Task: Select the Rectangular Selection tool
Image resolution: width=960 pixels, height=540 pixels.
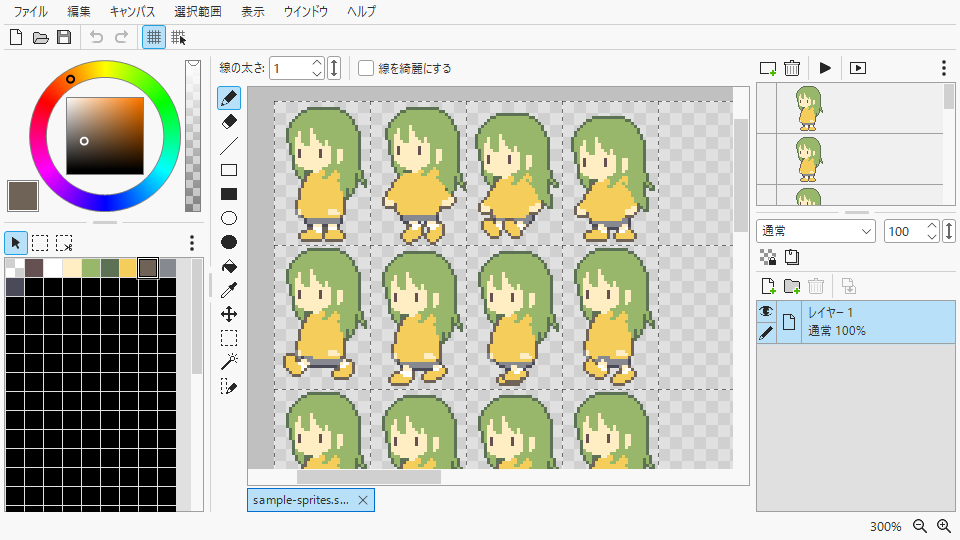Action: click(229, 338)
